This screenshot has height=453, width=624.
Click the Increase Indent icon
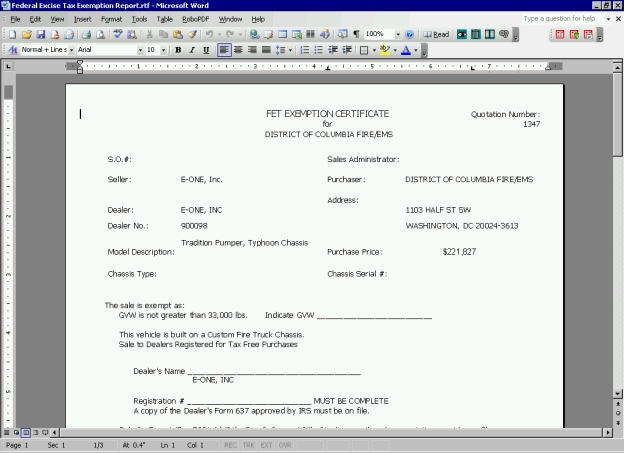(x=347, y=50)
